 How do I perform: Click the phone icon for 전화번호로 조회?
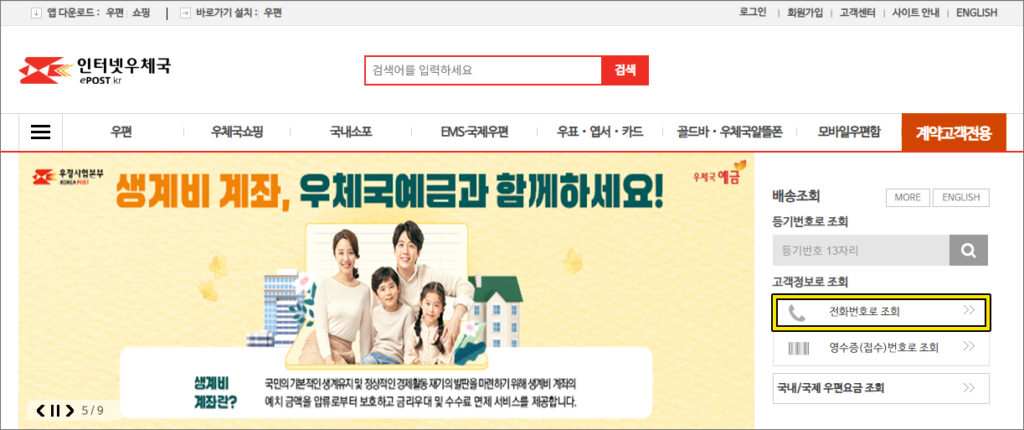tap(797, 313)
